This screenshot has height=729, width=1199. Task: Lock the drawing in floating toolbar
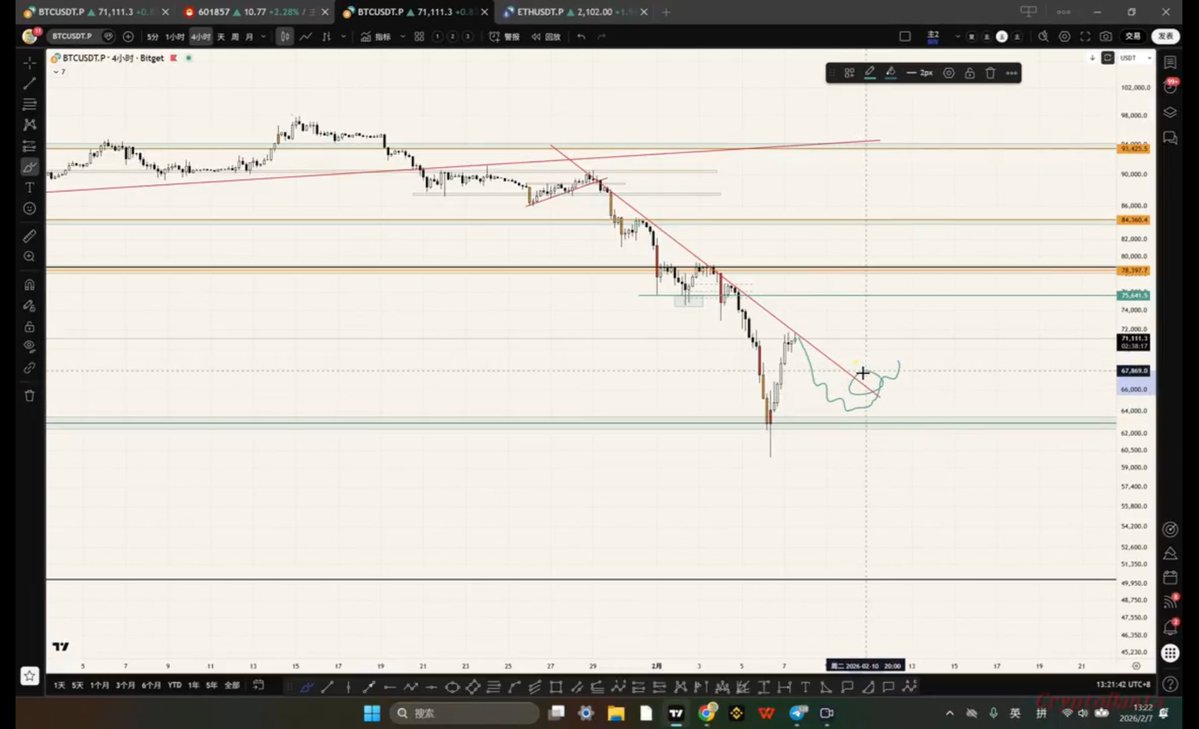coord(970,73)
